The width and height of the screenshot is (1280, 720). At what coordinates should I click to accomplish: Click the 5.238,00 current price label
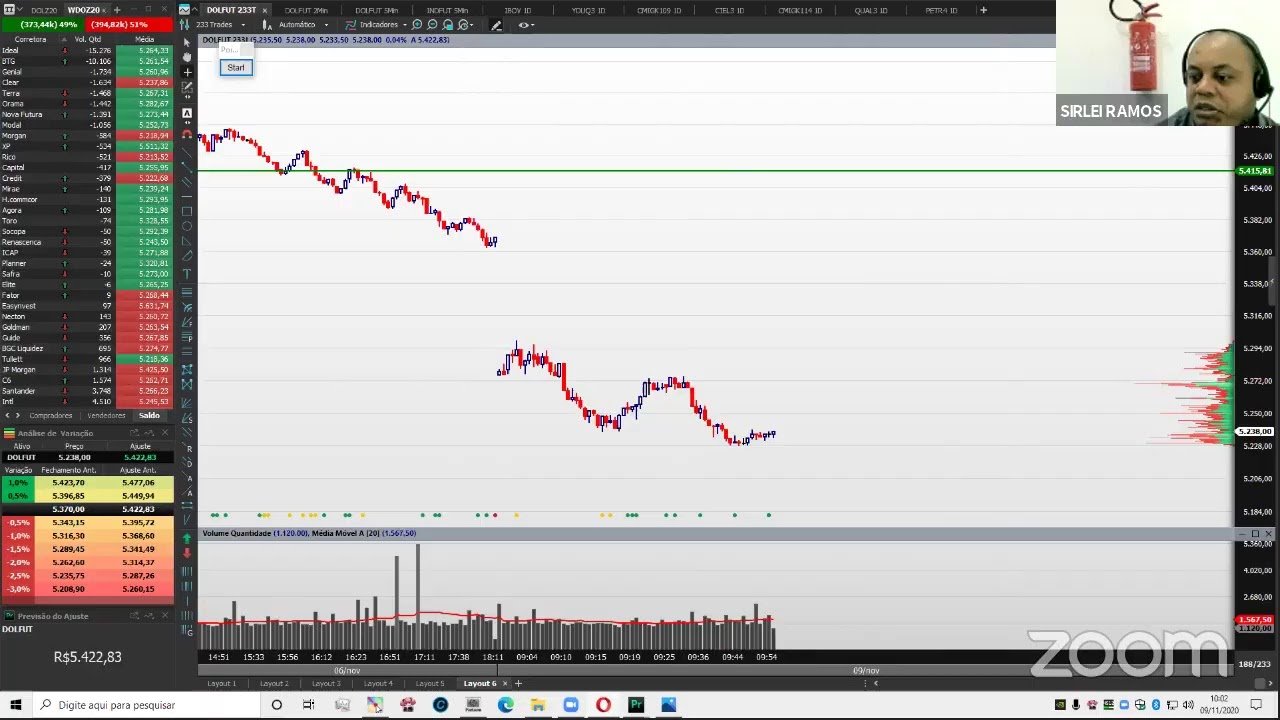coord(1255,432)
